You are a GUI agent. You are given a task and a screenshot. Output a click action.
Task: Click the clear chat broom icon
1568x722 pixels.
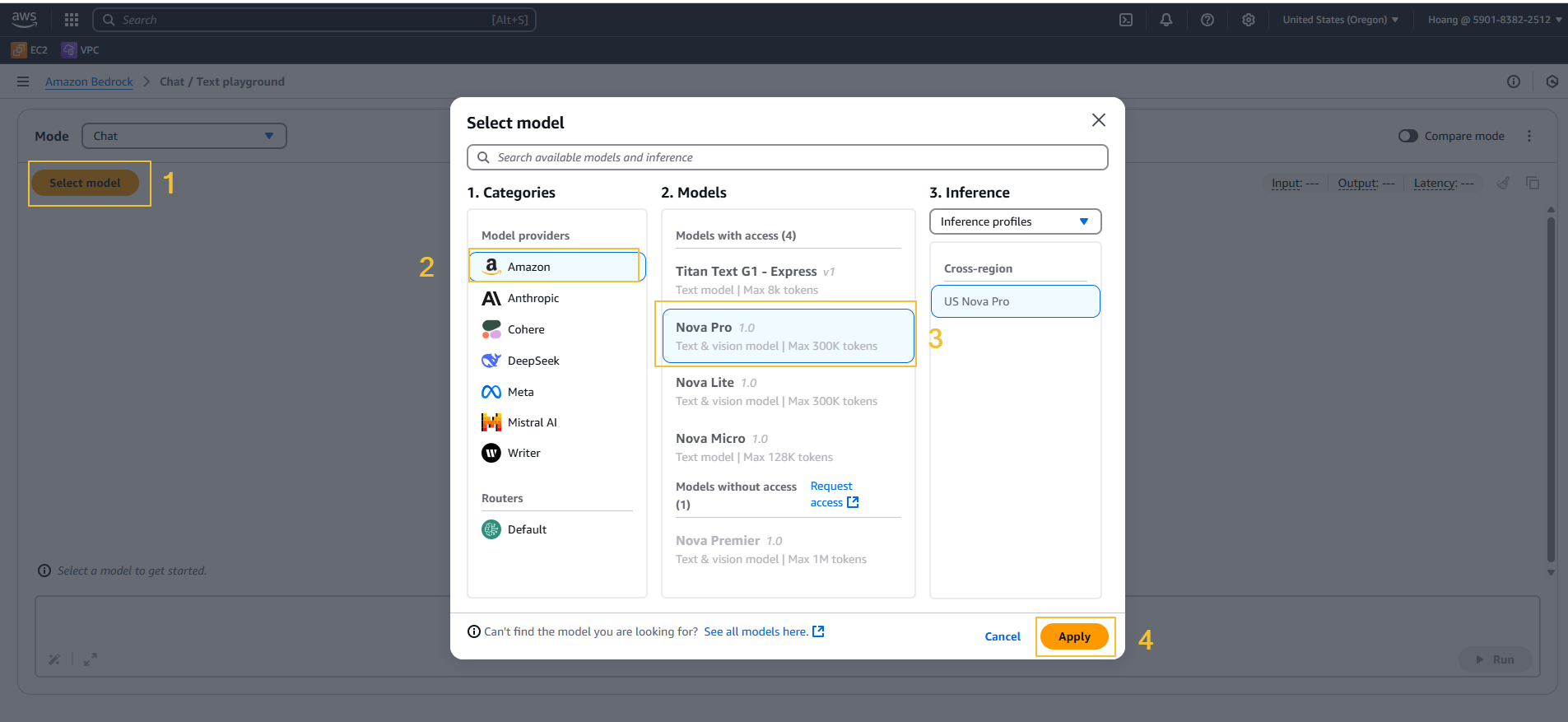click(1503, 183)
